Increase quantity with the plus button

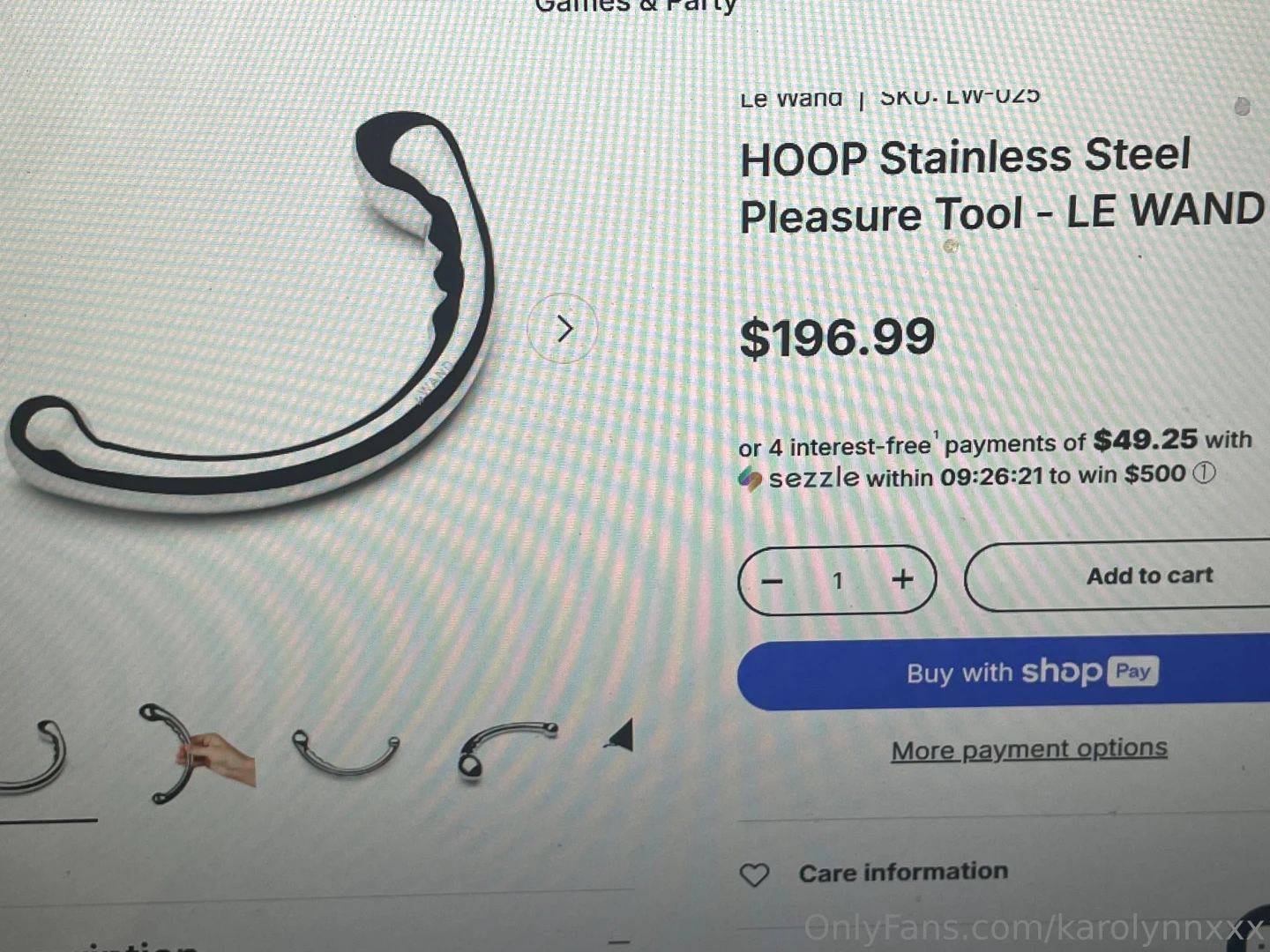tap(902, 579)
